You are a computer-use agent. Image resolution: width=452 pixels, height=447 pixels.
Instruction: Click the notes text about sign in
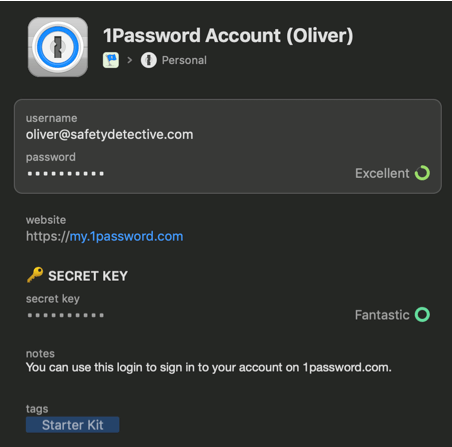[209, 367]
